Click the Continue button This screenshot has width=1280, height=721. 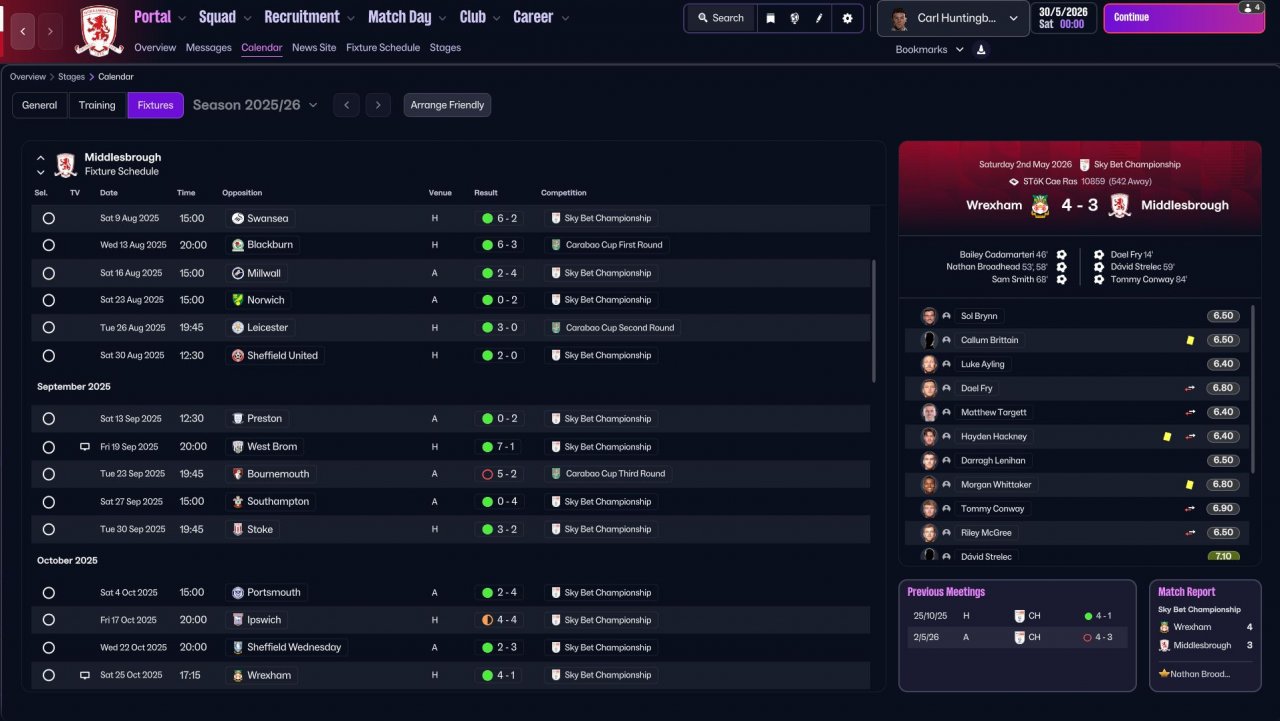[1185, 18]
